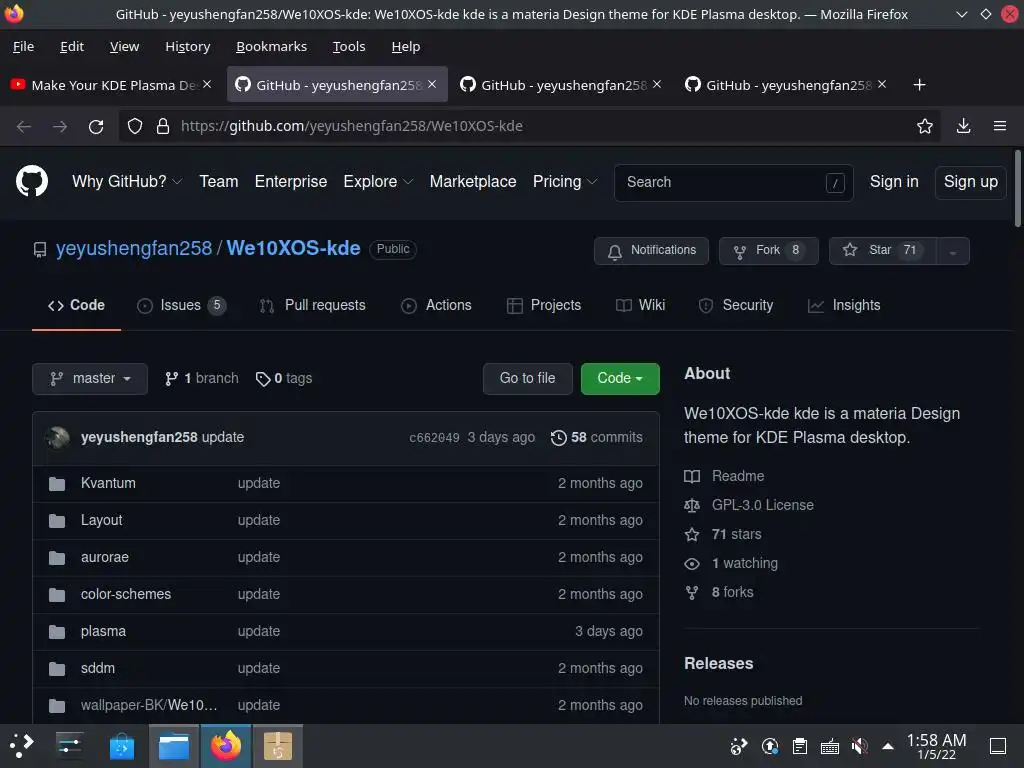
Task: Open the clipboard tray icon
Action: [799, 746]
